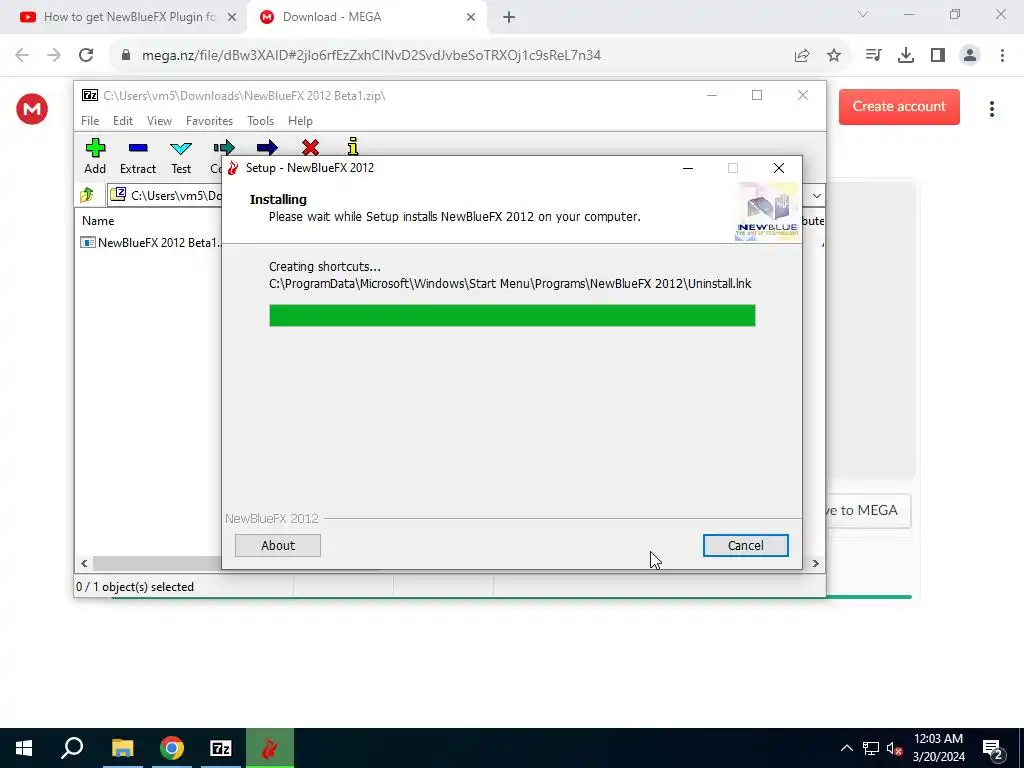1024x768 pixels.
Task: Open Chrome's three-dot menu
Action: tap(1002, 56)
